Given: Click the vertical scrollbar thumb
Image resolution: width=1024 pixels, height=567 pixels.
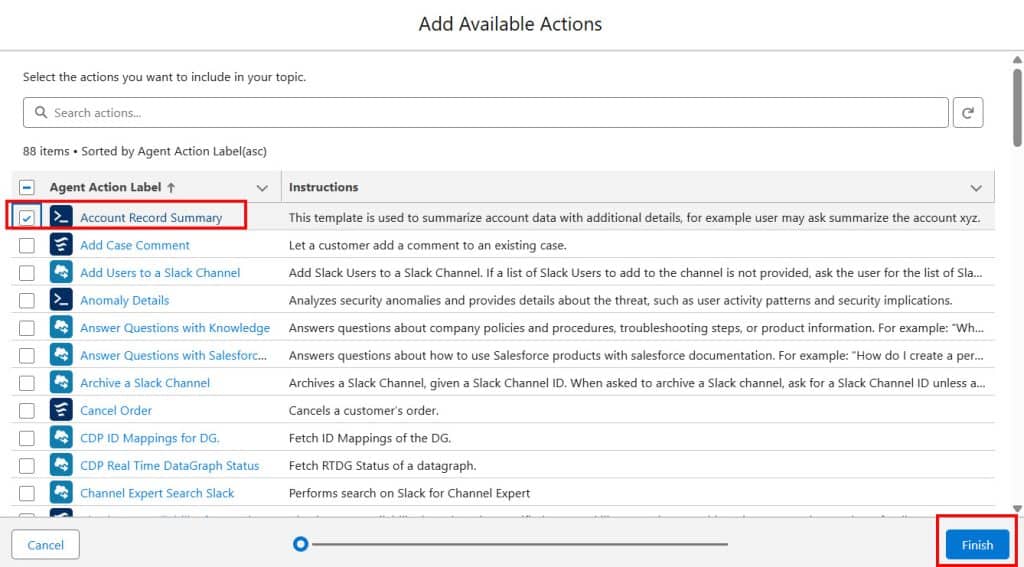Looking at the screenshot, I should point(1017,106).
